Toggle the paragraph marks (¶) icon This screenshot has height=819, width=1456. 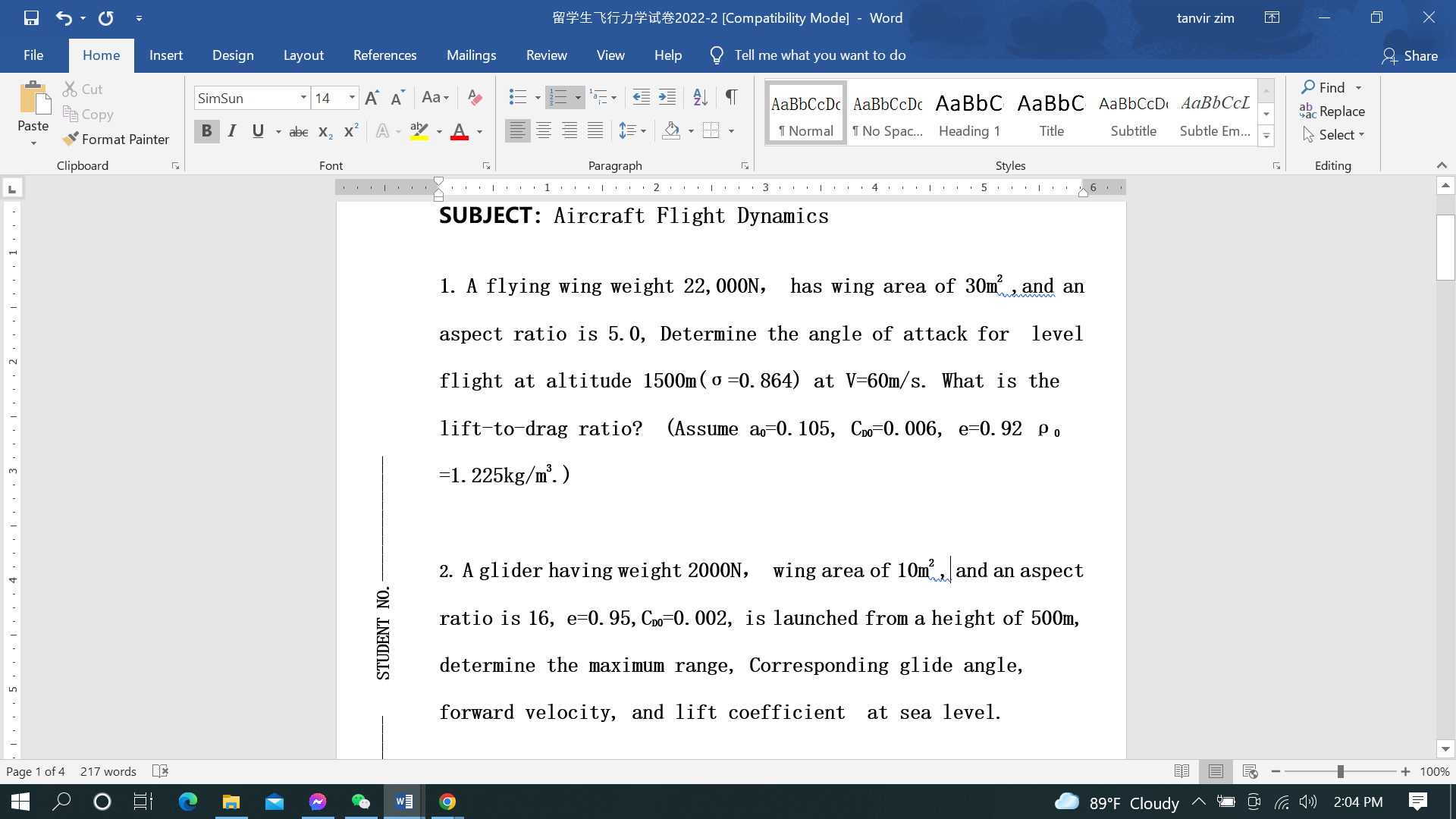pos(730,97)
